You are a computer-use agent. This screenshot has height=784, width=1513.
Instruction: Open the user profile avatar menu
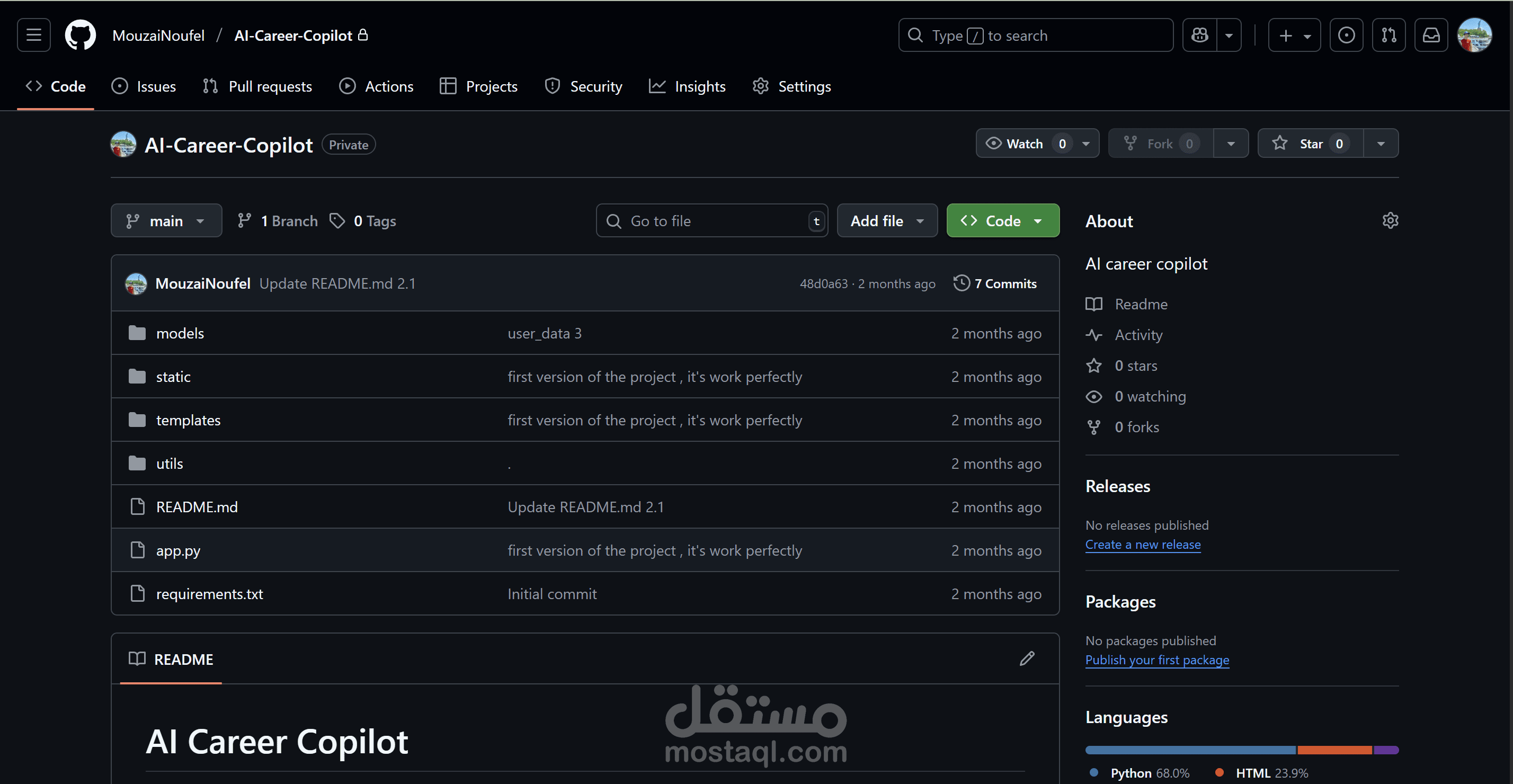pos(1474,35)
